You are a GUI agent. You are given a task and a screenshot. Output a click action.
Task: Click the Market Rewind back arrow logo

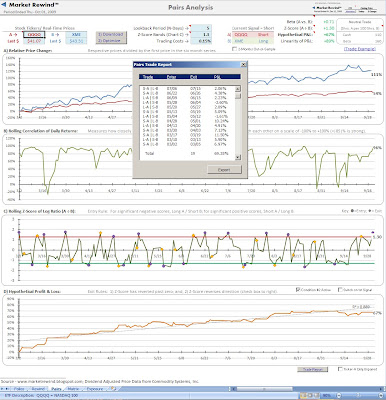(4, 5)
